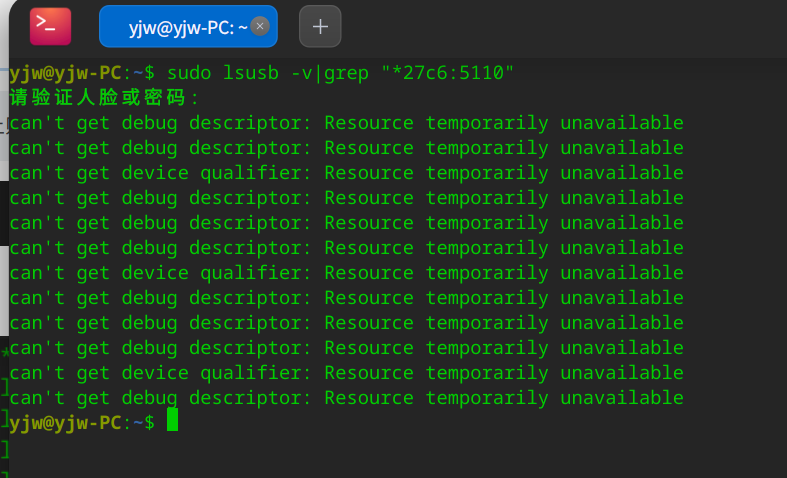Click "Resource" in the first output line

pyautogui.click(x=369, y=123)
